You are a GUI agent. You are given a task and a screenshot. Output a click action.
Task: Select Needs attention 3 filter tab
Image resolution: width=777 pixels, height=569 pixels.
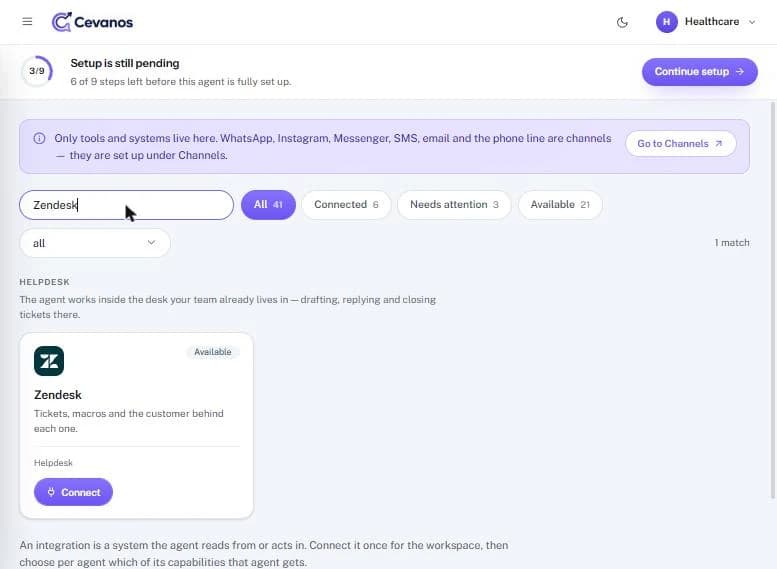point(454,205)
